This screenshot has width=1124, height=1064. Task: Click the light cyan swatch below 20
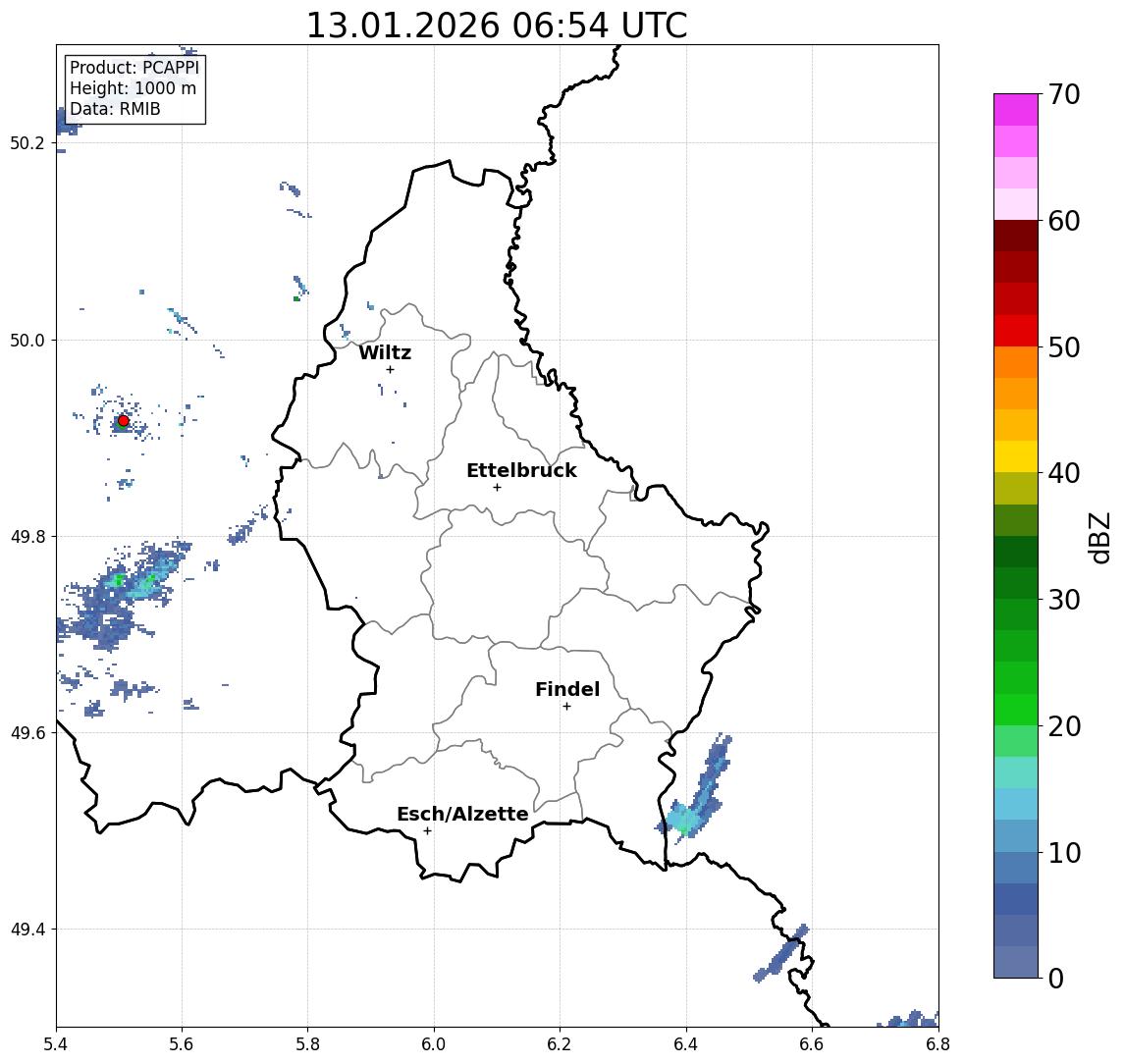[1016, 772]
